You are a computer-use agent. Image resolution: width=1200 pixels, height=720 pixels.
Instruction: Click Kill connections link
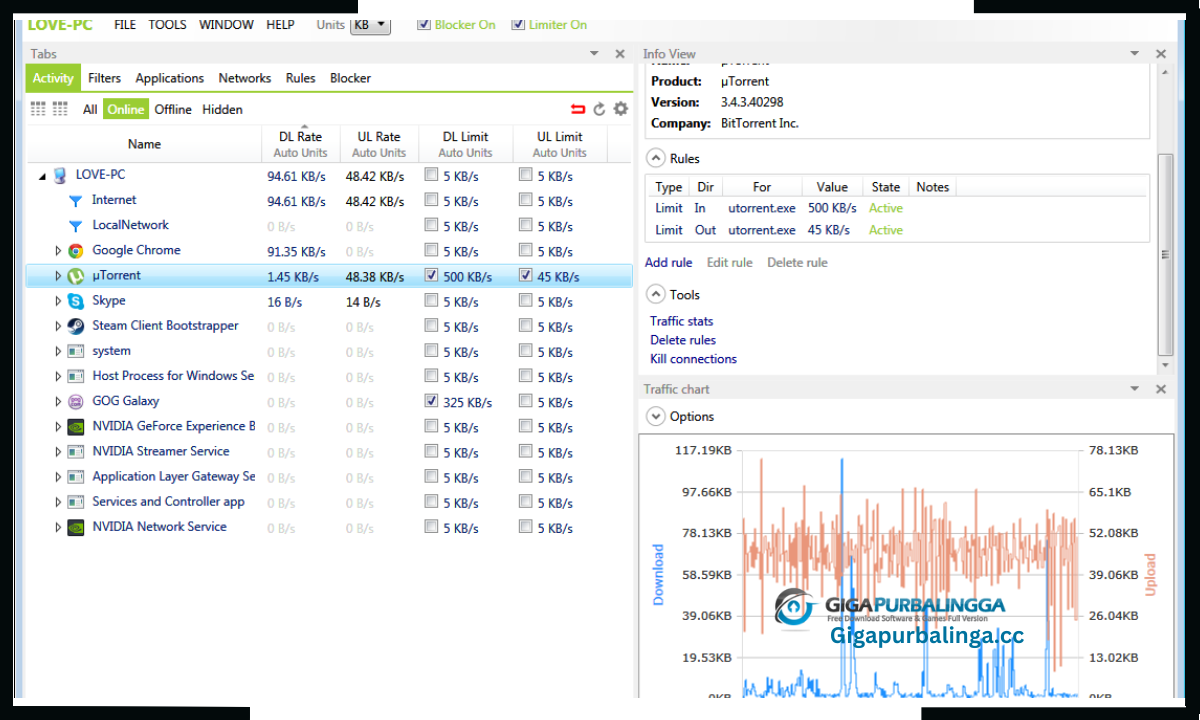[693, 359]
